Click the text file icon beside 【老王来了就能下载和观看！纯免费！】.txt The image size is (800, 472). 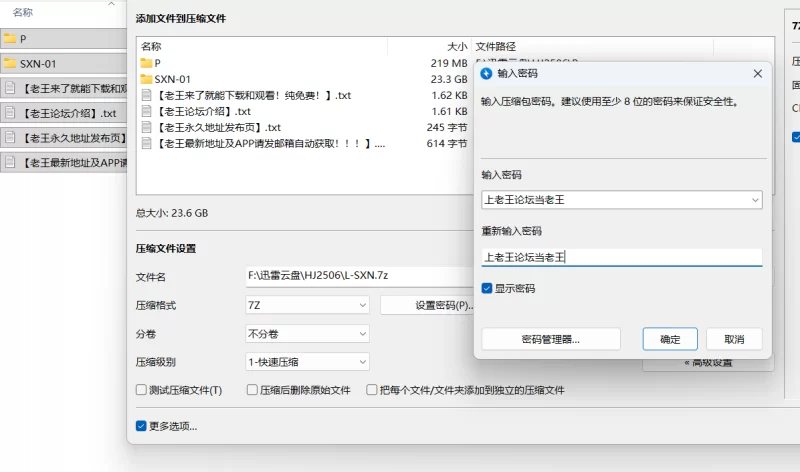click(146, 95)
